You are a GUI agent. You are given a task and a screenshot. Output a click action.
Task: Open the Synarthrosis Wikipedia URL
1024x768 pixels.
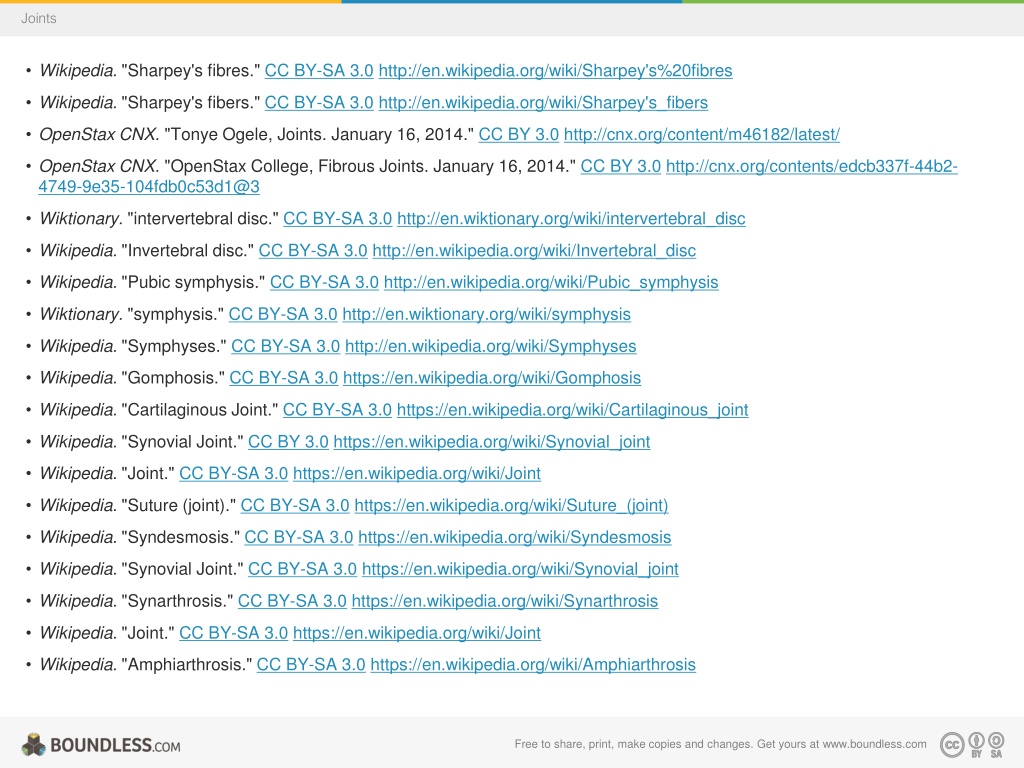(505, 601)
